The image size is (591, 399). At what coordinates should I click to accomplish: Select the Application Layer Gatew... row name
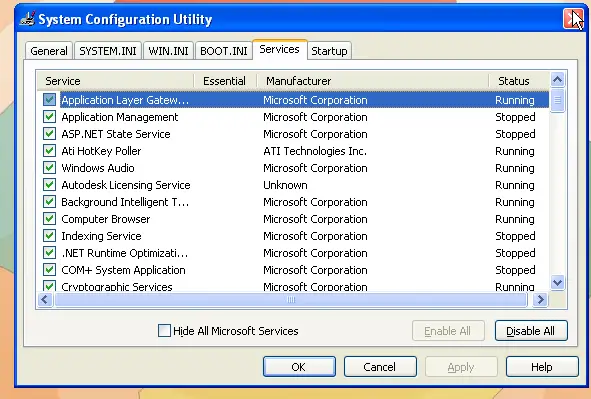pos(125,100)
